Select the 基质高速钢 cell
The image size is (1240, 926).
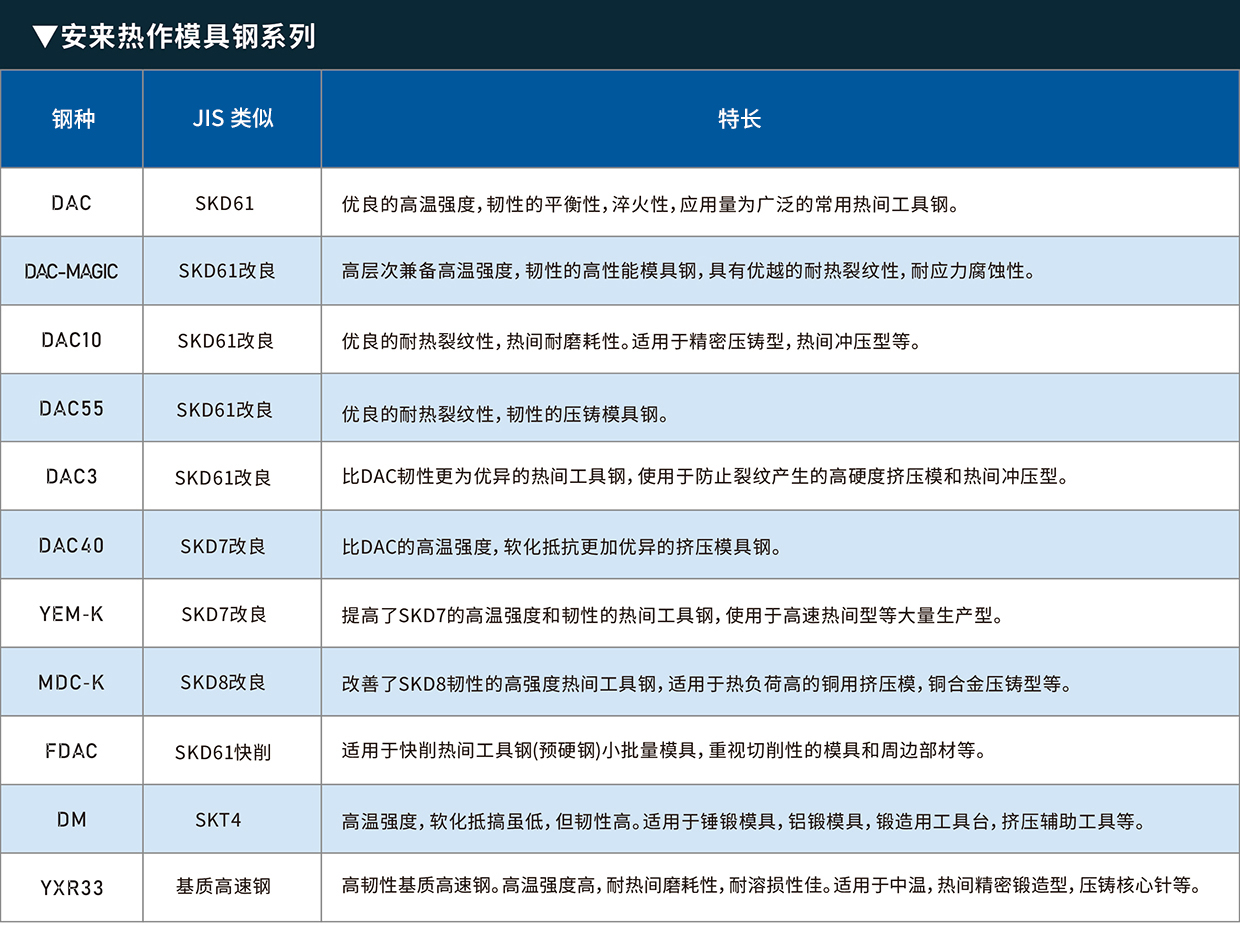click(232, 887)
